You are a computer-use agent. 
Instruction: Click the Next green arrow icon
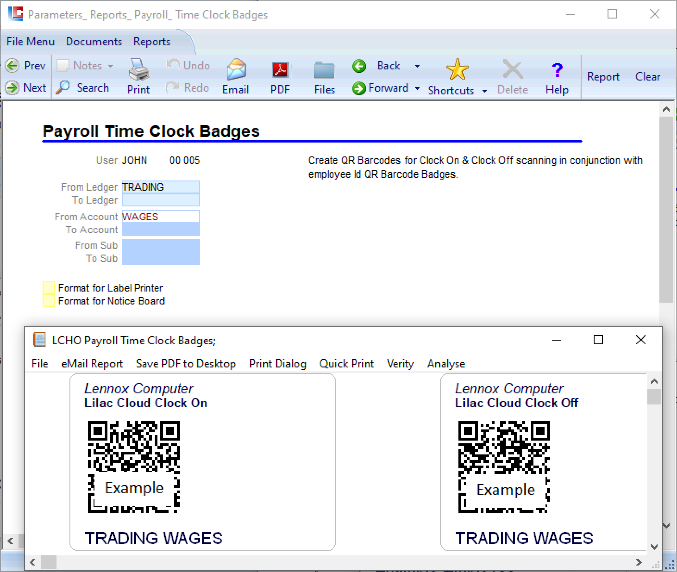[12, 88]
